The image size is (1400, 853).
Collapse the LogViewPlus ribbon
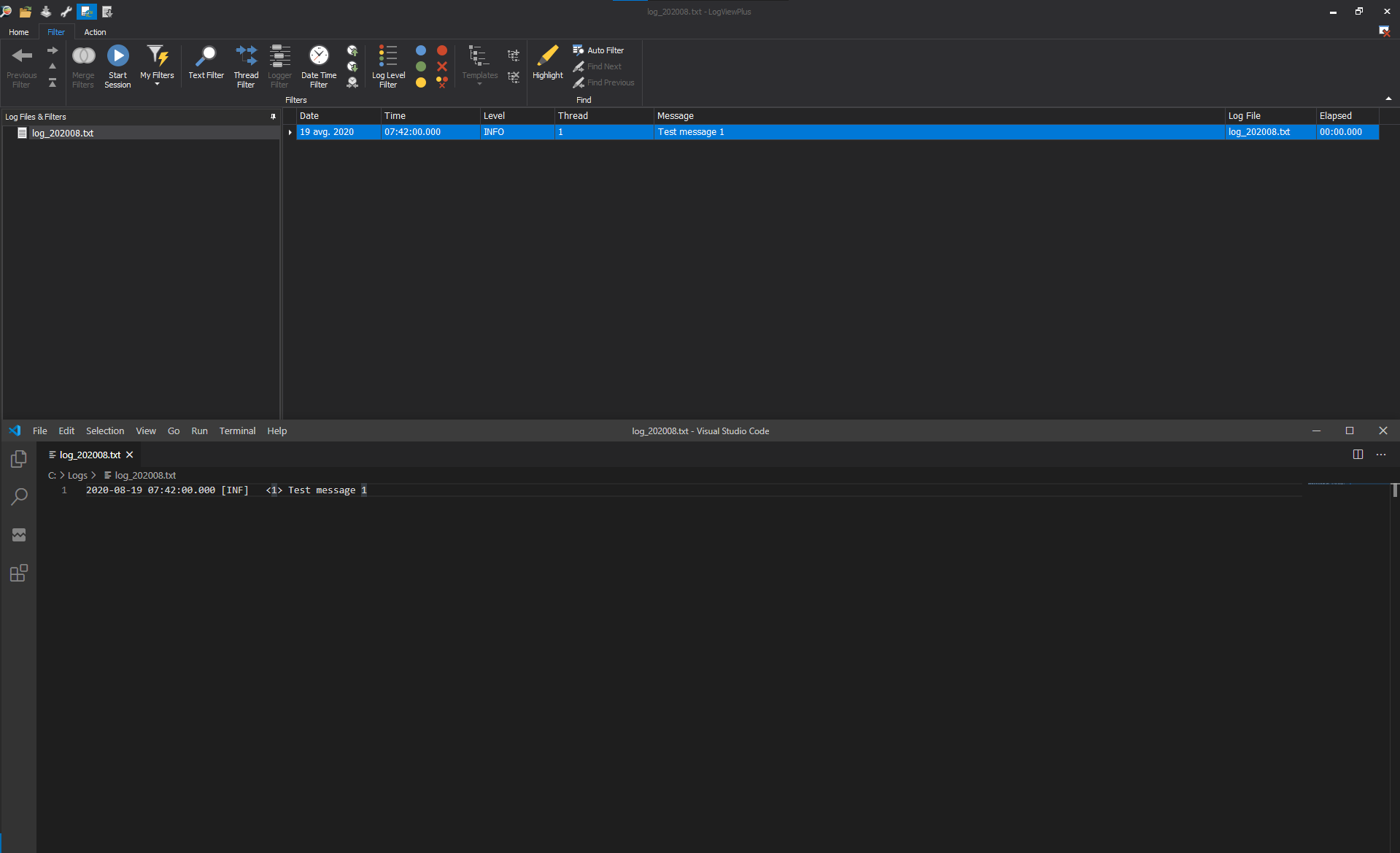tap(1388, 99)
